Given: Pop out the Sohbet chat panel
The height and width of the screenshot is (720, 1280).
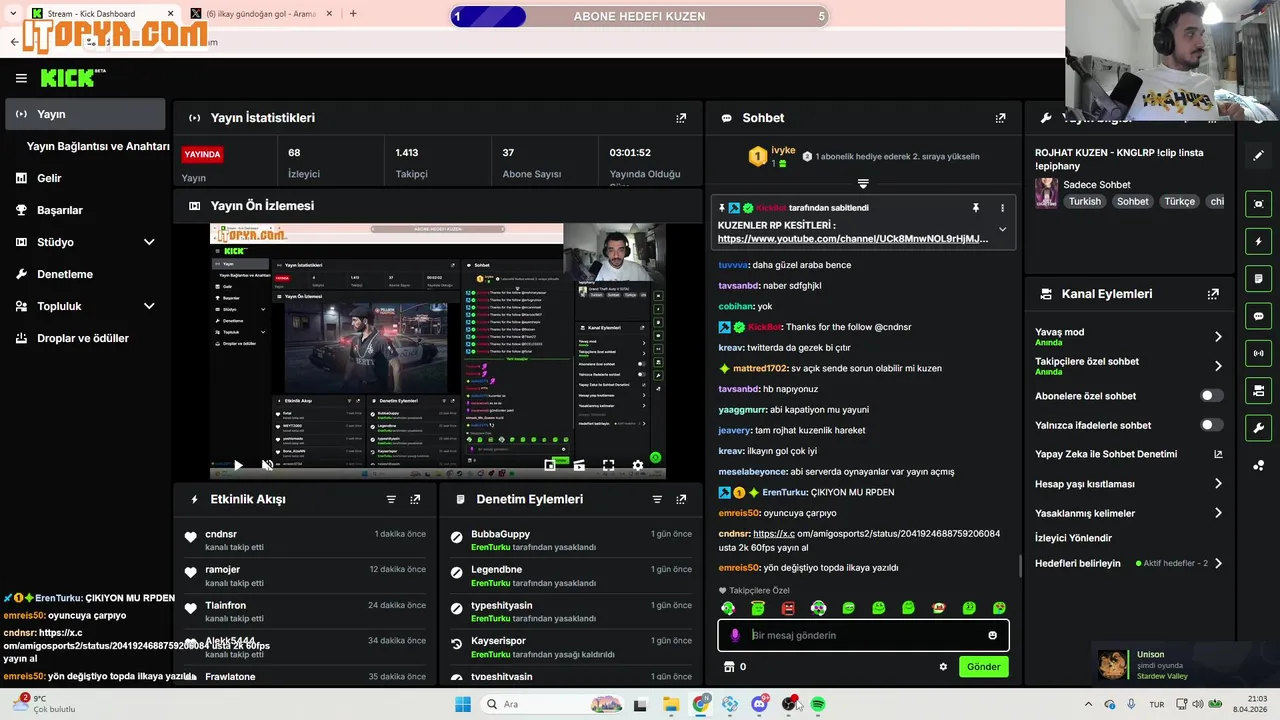Looking at the screenshot, I should (1000, 118).
